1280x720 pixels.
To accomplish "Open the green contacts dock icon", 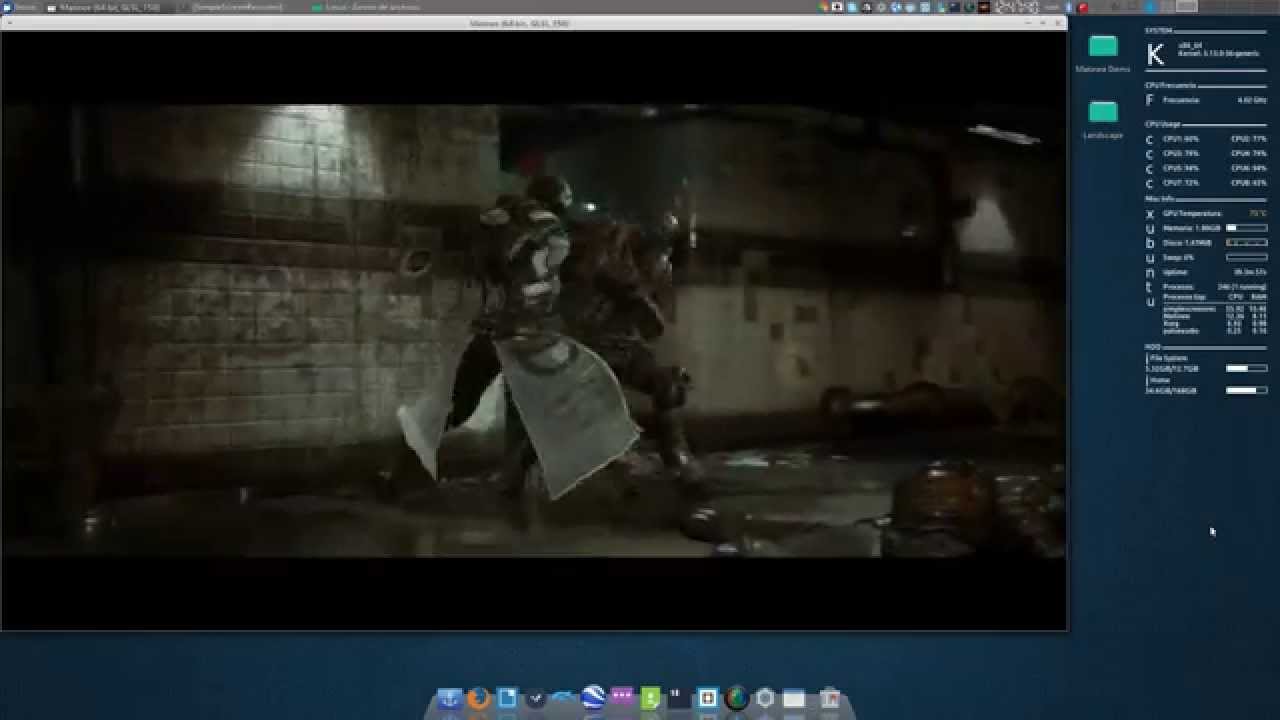I will click(x=650, y=698).
